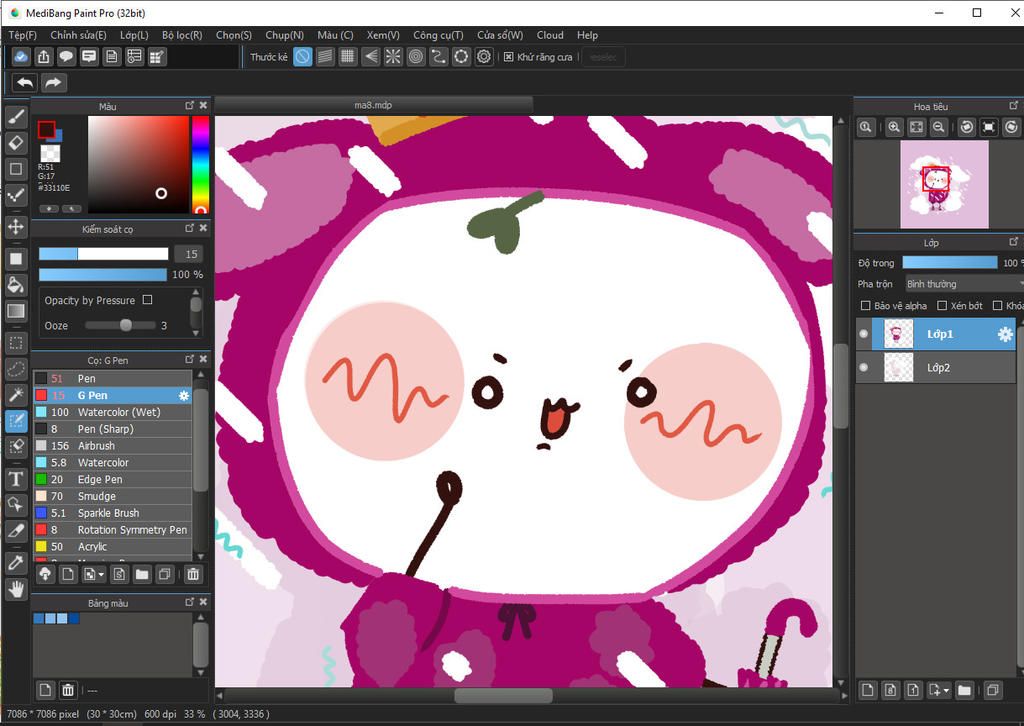
Task: Hide the Lớp2 layer visibility
Action: click(864, 368)
